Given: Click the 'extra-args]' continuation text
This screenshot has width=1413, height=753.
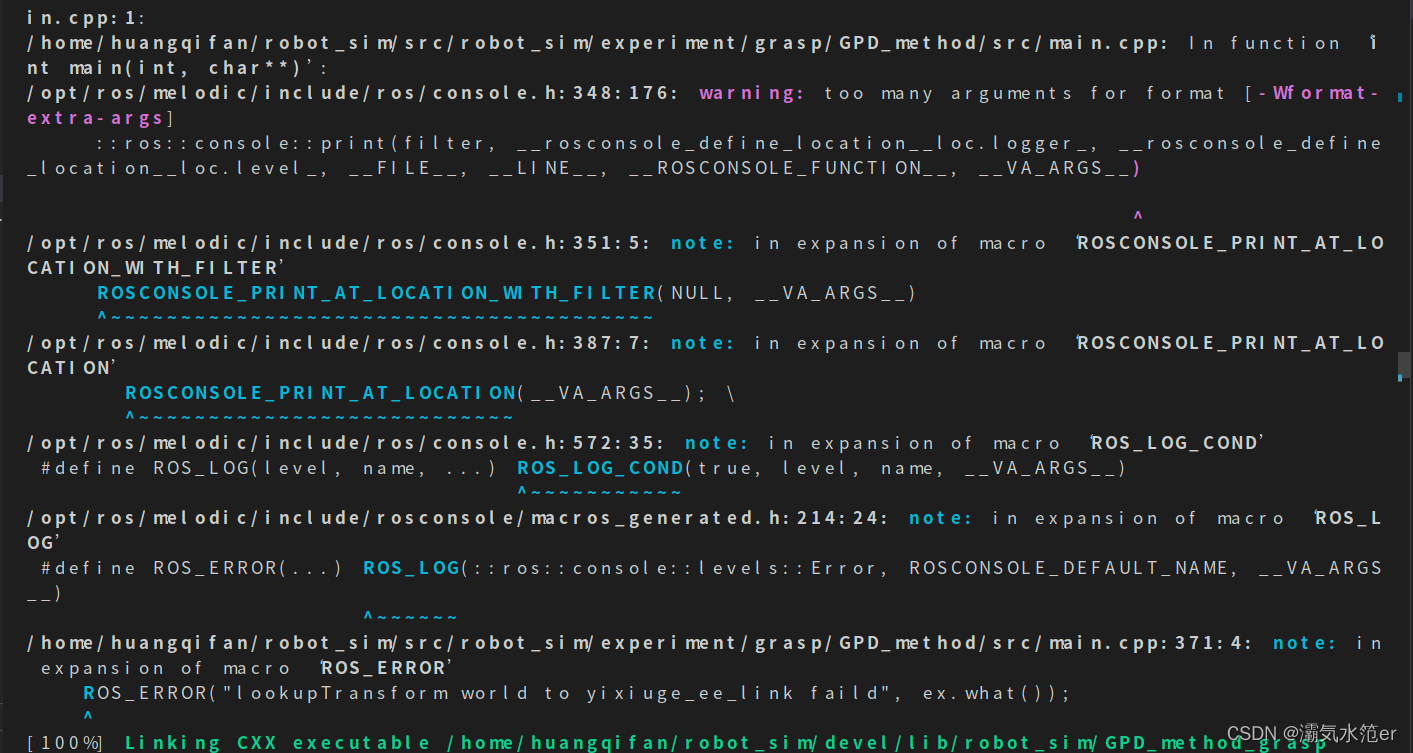Looking at the screenshot, I should click(101, 118).
